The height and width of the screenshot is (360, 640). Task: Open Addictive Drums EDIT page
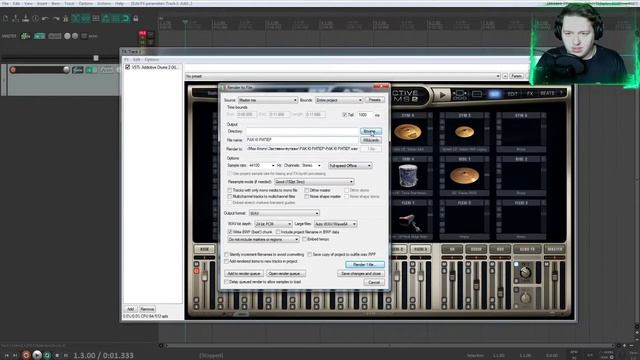tap(513, 93)
